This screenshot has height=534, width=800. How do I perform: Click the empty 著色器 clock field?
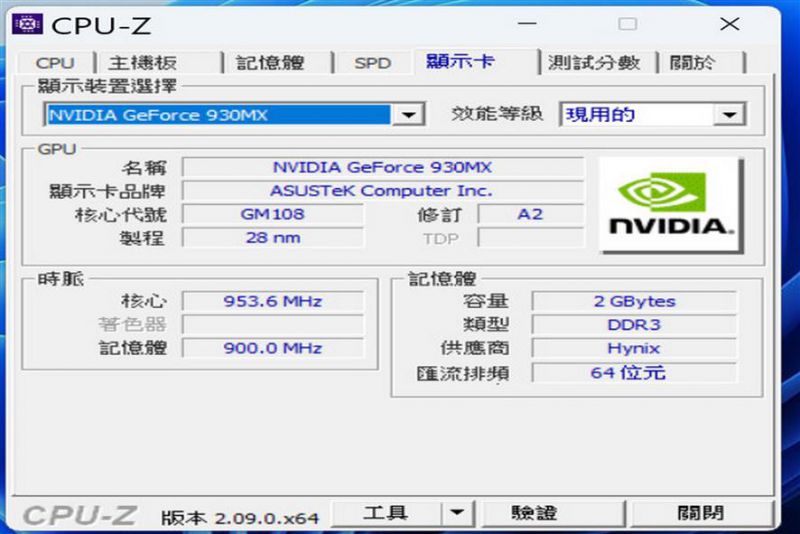(272, 324)
